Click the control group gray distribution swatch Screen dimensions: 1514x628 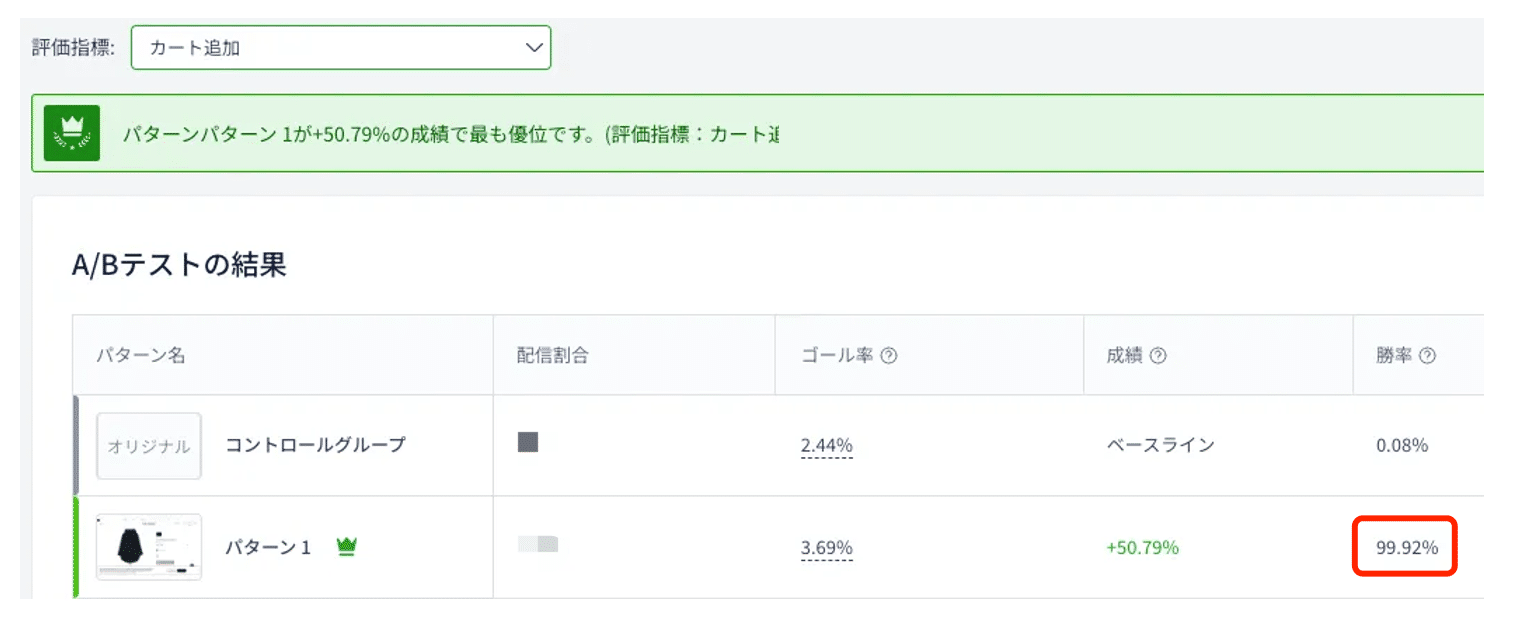[528, 442]
